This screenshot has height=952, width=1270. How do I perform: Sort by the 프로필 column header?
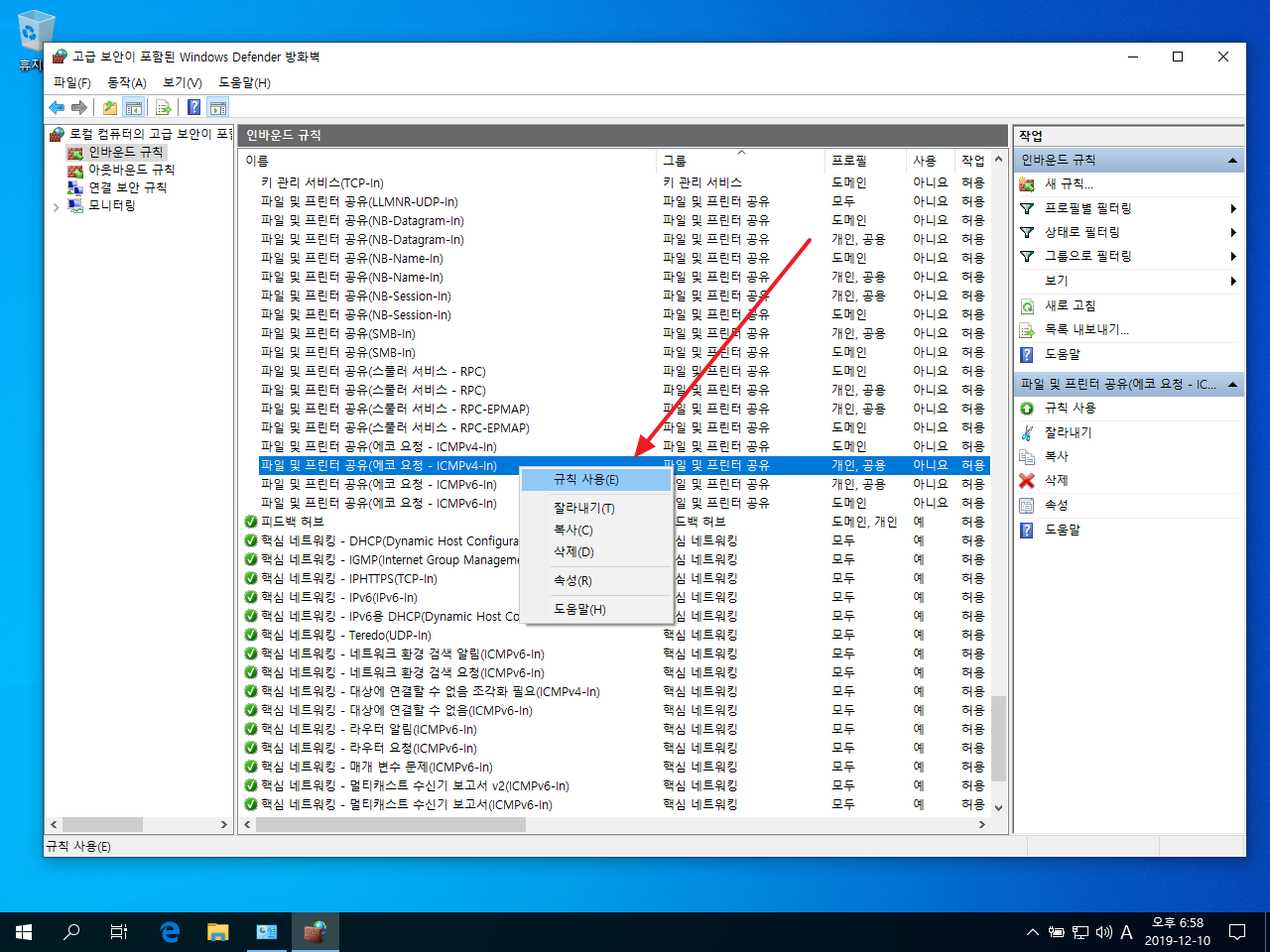(866, 161)
